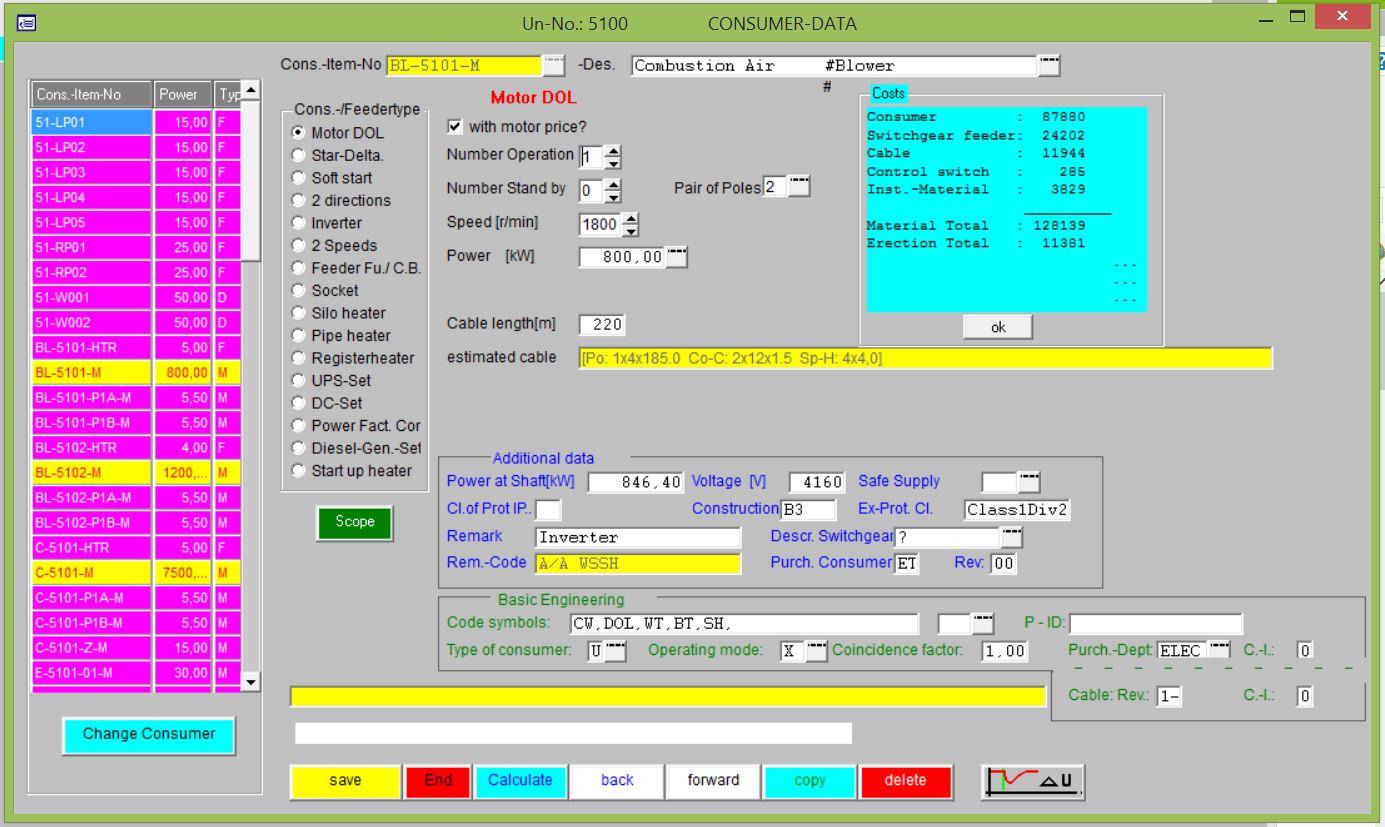Viewport: 1385px width, 827px height.
Task: Click the lookup button next to Power kW
Action: [677, 257]
